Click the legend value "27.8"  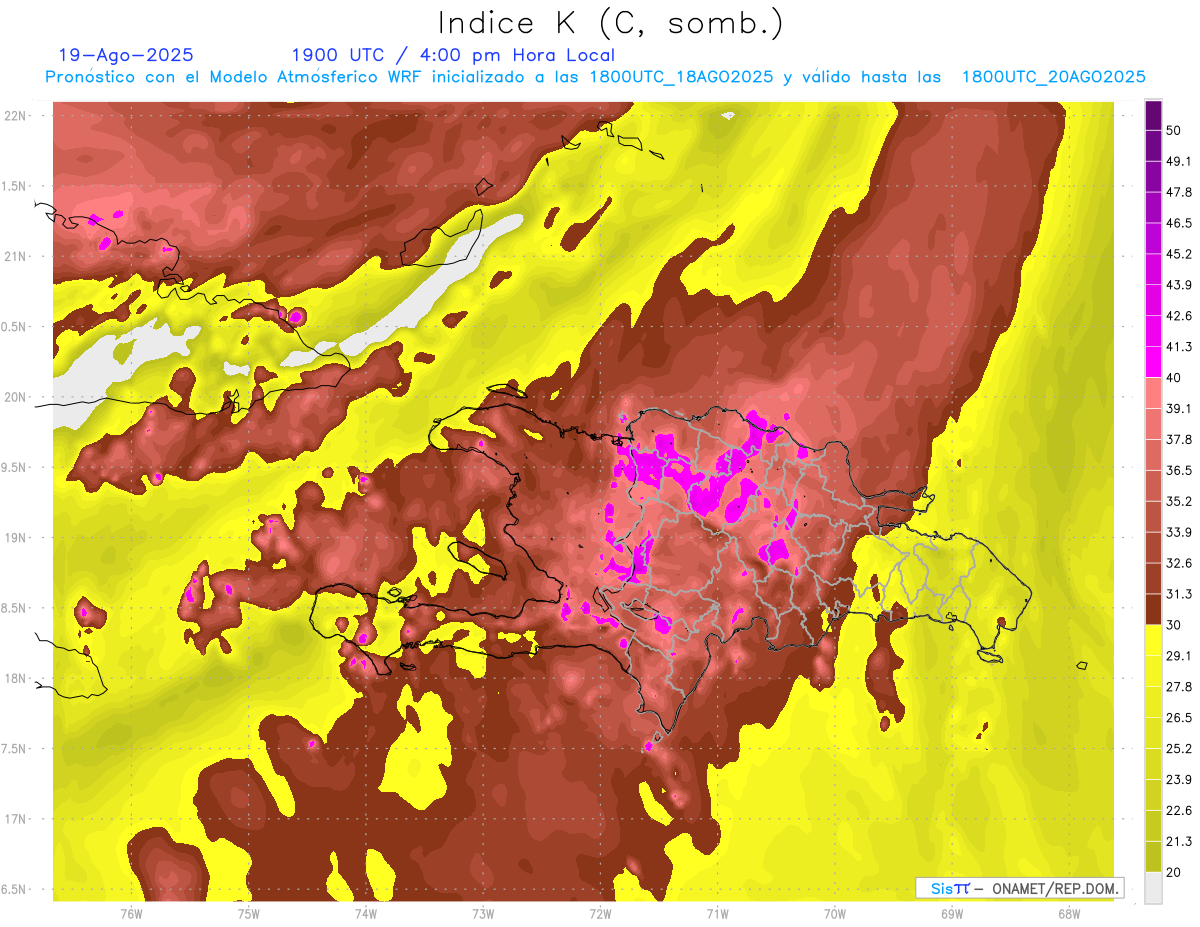[x=1179, y=687]
